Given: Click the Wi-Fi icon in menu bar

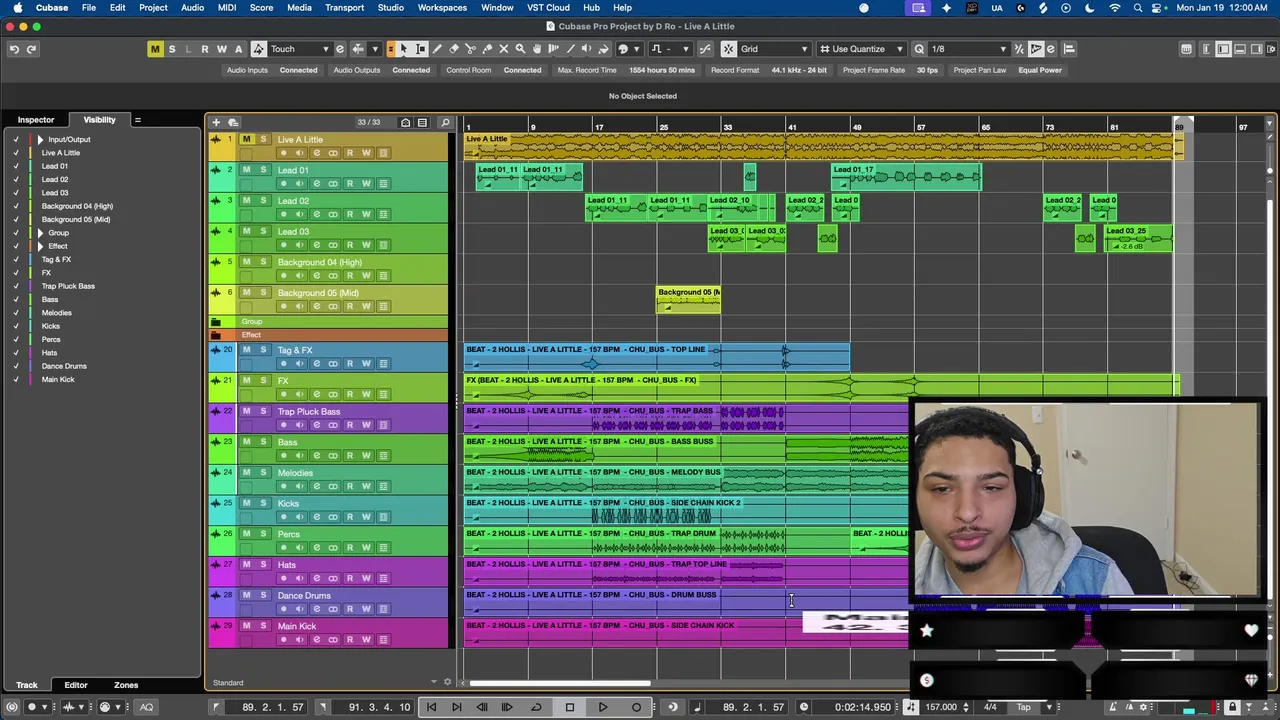Looking at the screenshot, I should (1115, 8).
